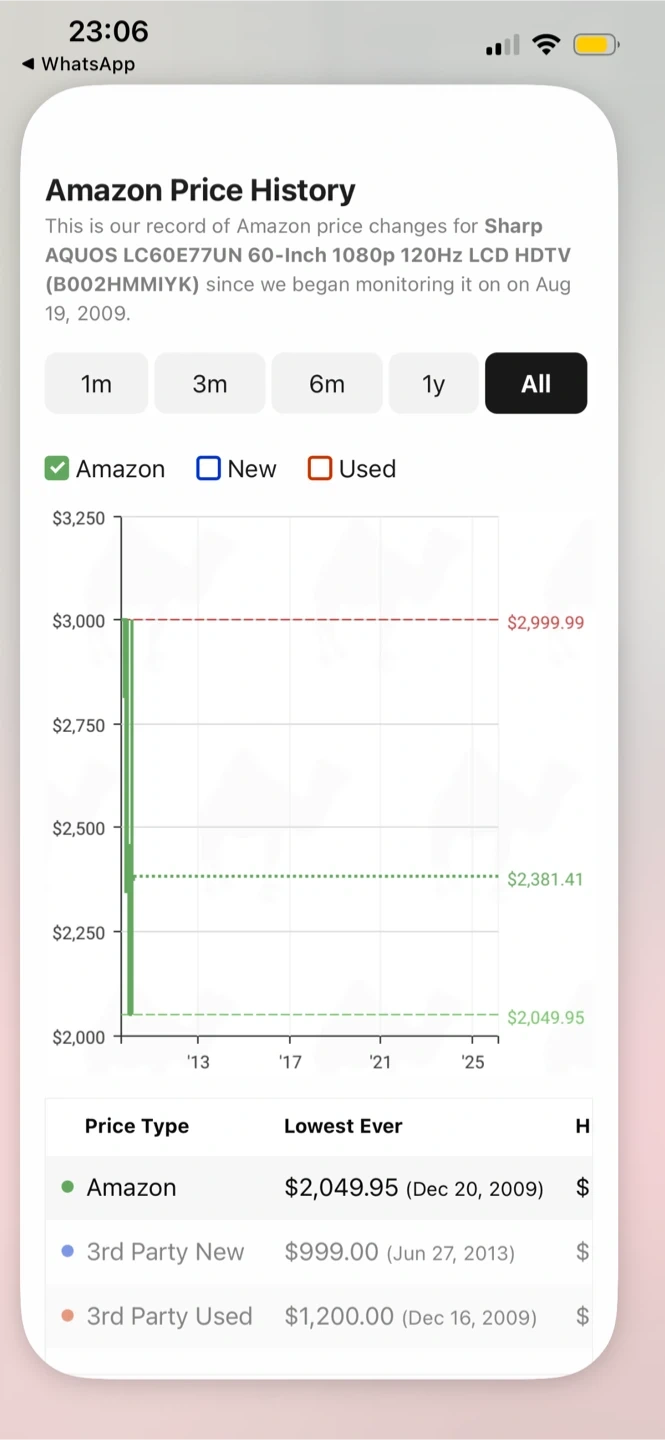Tap the $2,381.41 average price label

pyautogui.click(x=545, y=879)
